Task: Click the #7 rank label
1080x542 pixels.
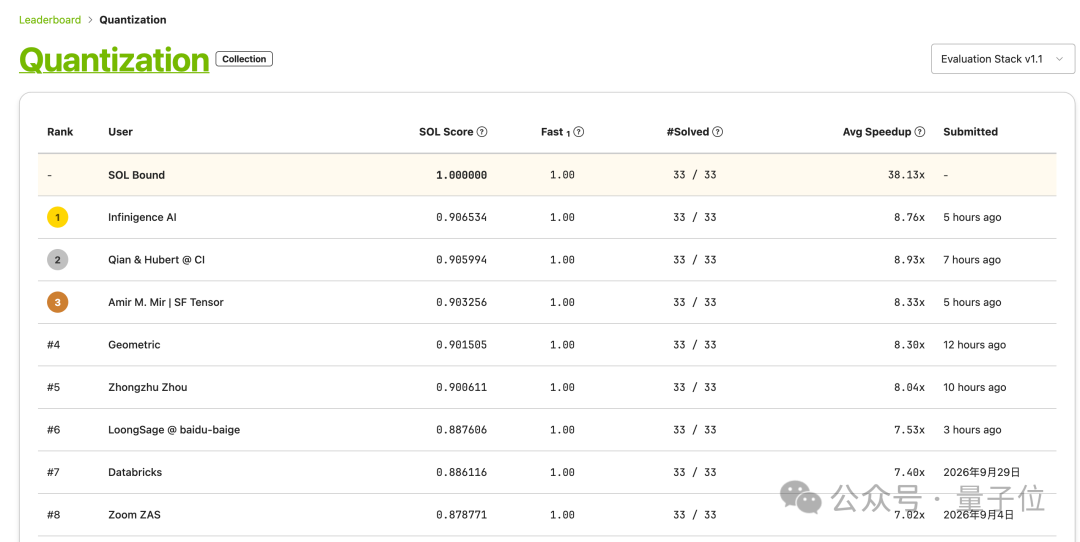Action: [x=54, y=472]
